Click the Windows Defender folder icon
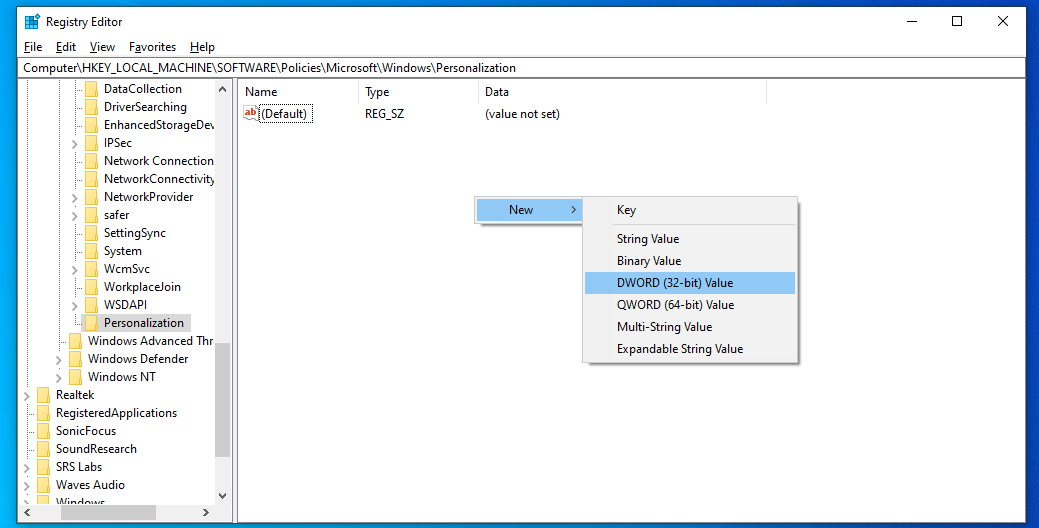The image size is (1039, 528). (x=76, y=359)
